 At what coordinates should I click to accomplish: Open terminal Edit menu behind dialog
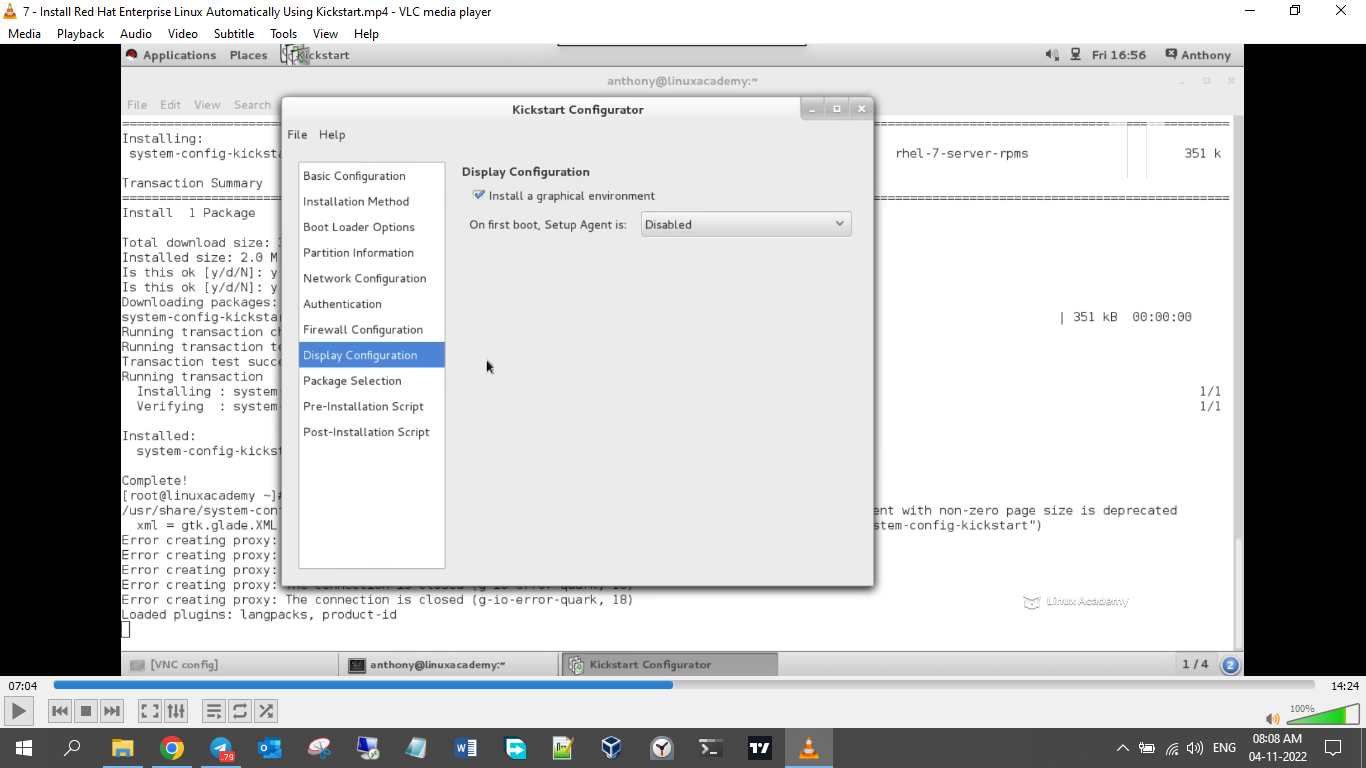(171, 105)
